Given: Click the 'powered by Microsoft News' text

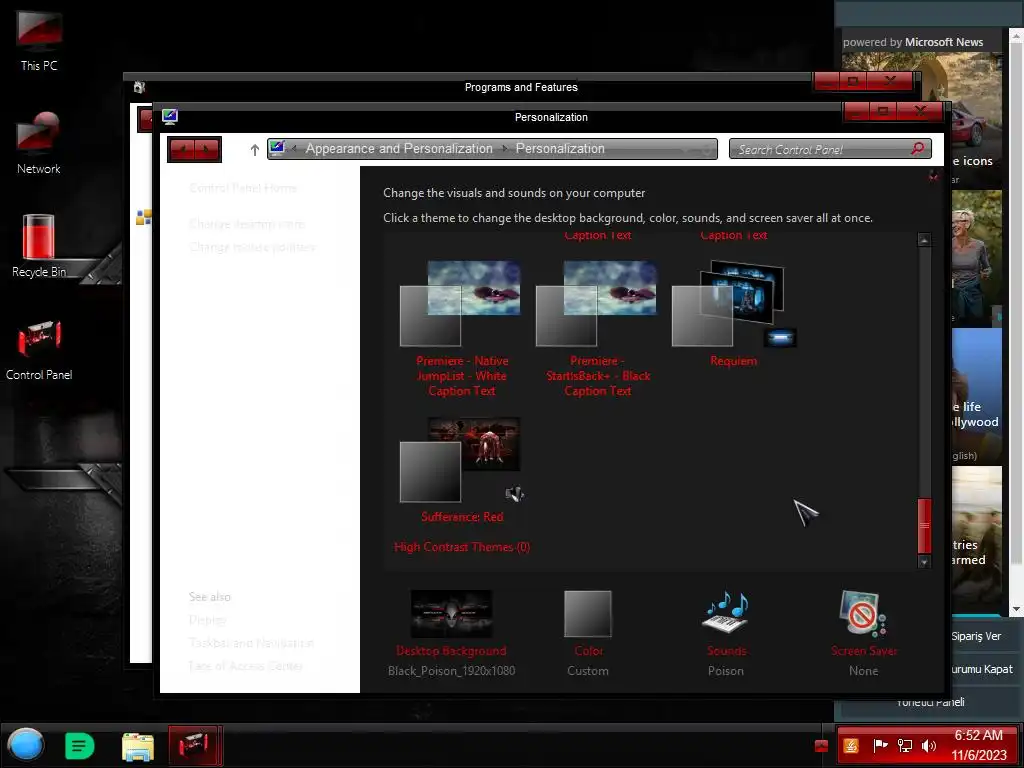Looking at the screenshot, I should [913, 42].
